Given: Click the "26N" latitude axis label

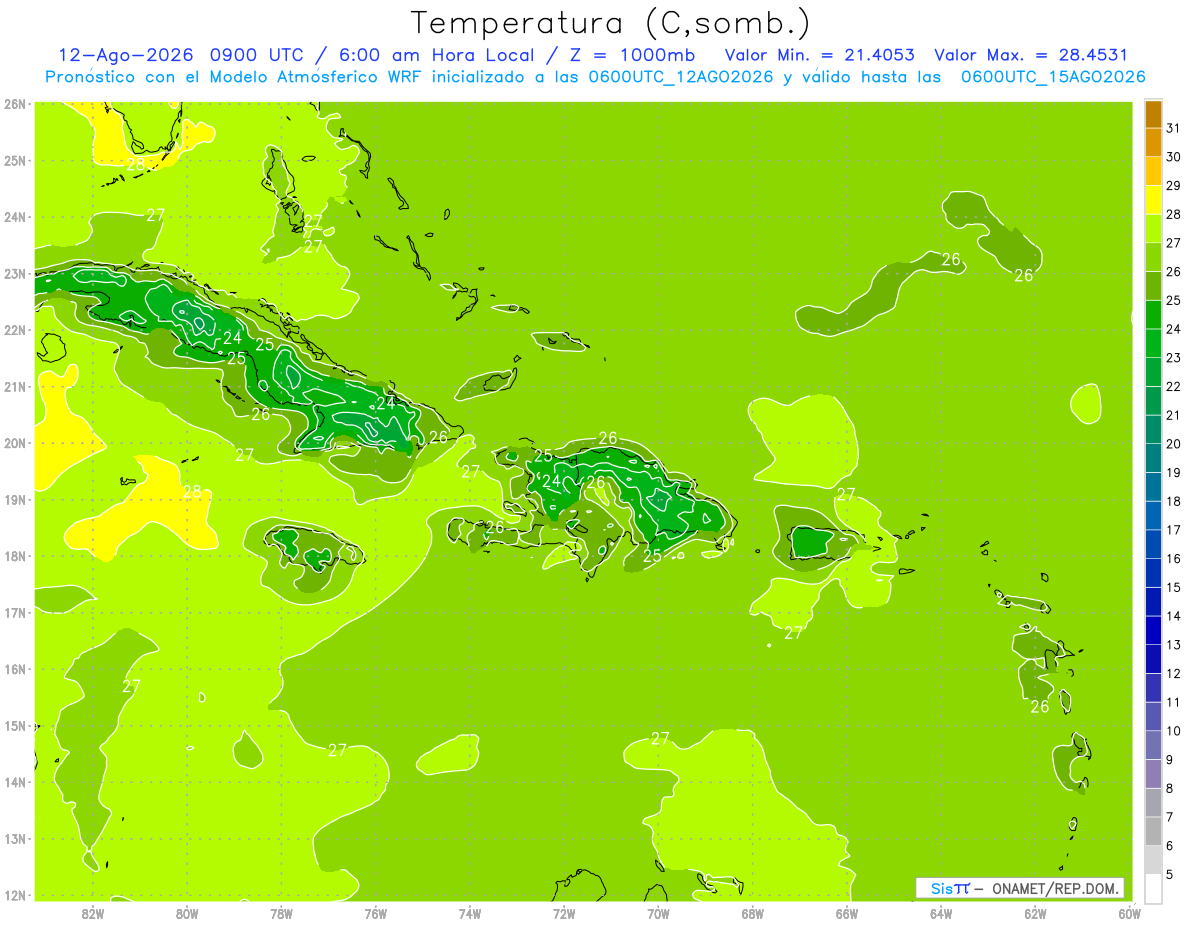Looking at the screenshot, I should point(14,104).
